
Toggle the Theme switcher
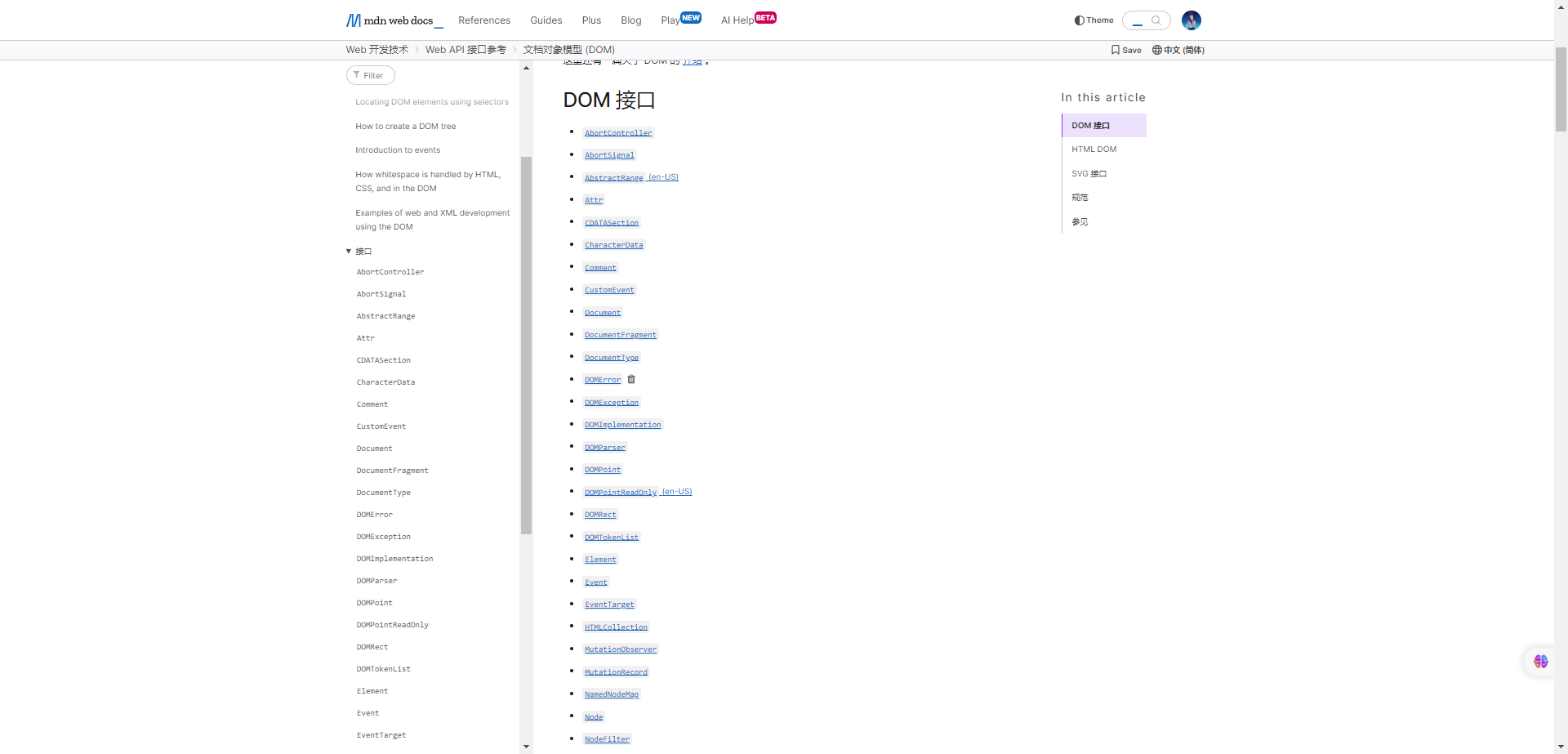coord(1094,20)
